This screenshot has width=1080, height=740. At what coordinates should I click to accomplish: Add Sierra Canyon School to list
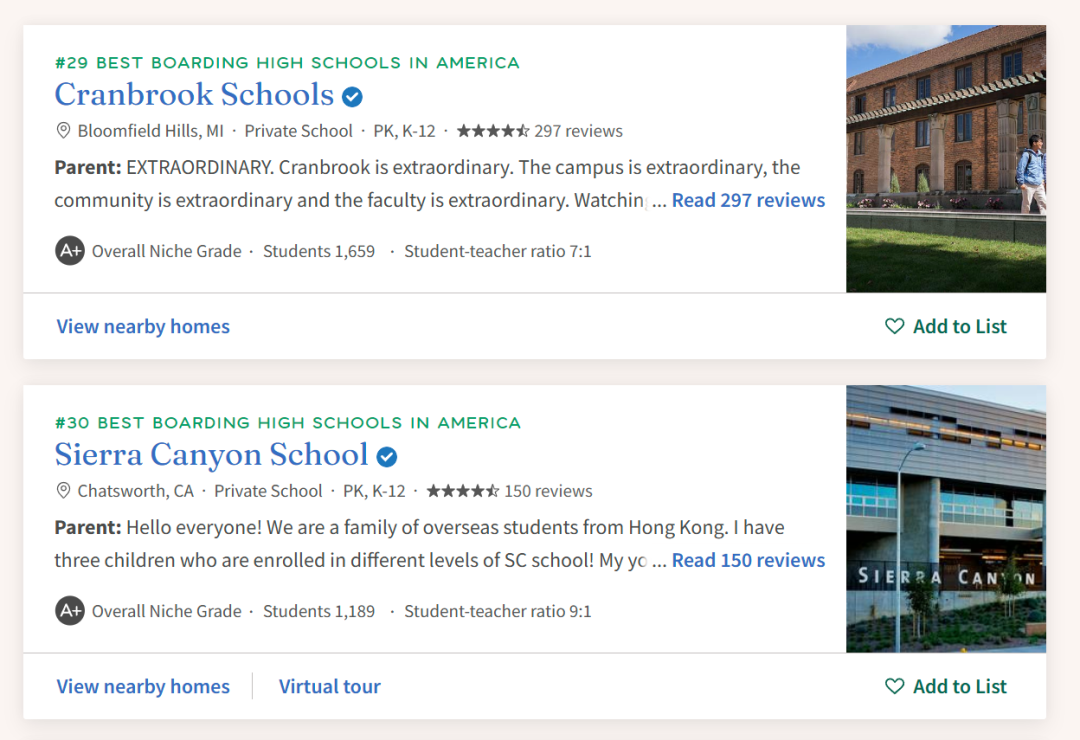(946, 686)
